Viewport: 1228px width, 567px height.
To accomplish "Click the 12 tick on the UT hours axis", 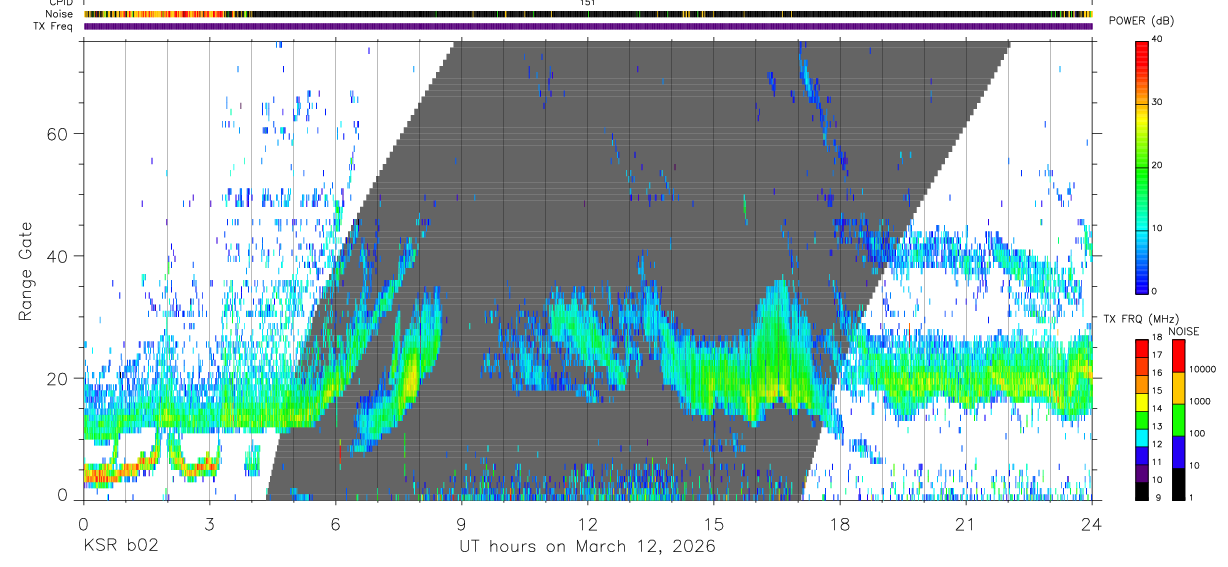I will click(x=587, y=523).
